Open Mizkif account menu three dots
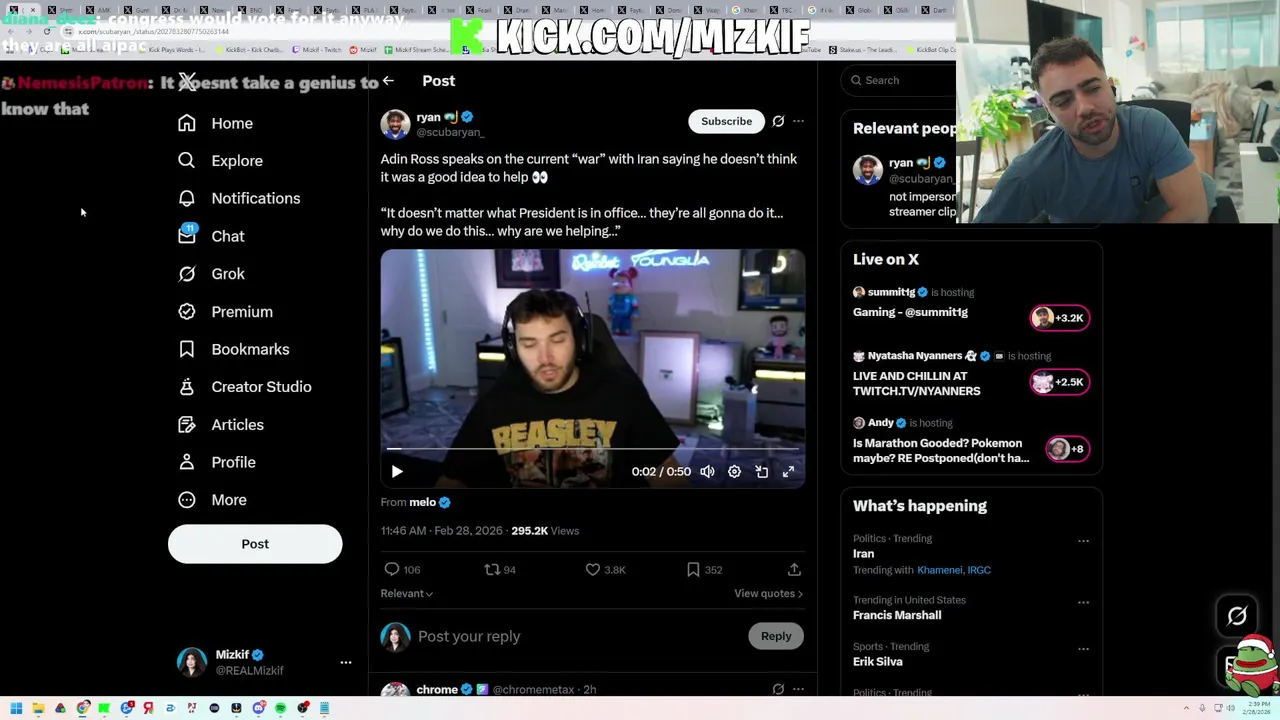The height and width of the screenshot is (720, 1280). coord(346,662)
